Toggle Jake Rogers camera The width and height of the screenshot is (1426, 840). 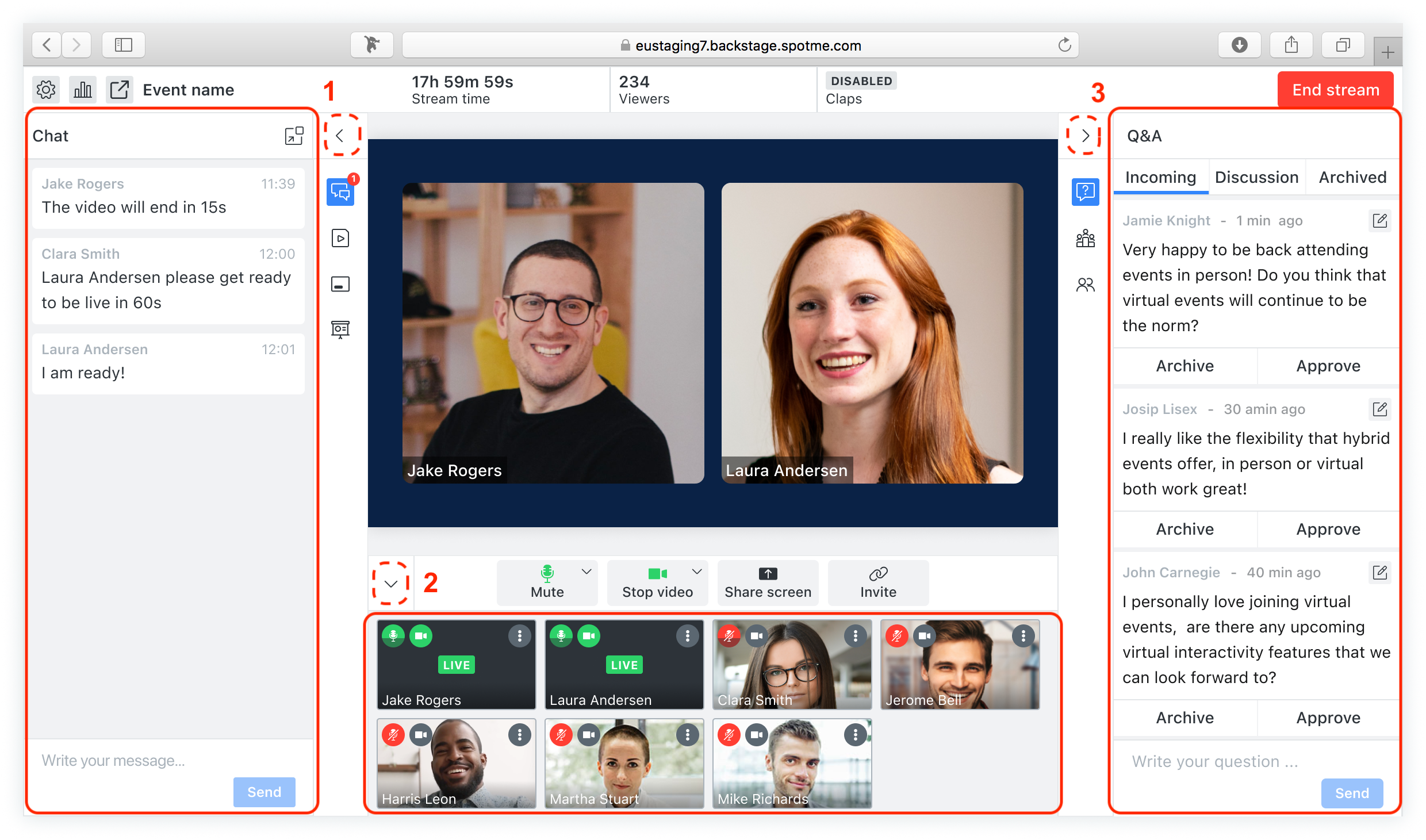[421, 636]
